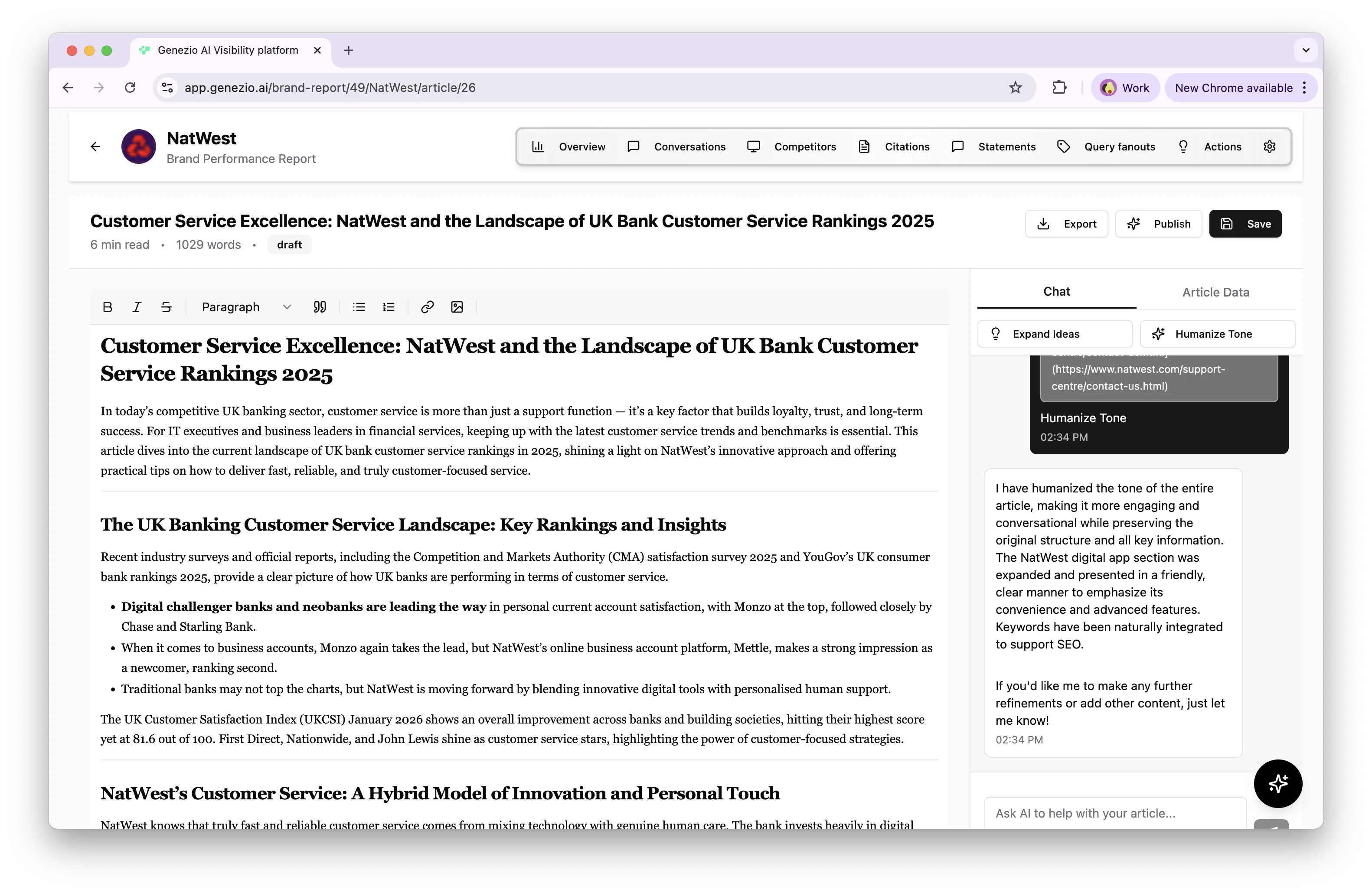Open the Citations section
The height and width of the screenshot is (893, 1372).
[x=907, y=147]
